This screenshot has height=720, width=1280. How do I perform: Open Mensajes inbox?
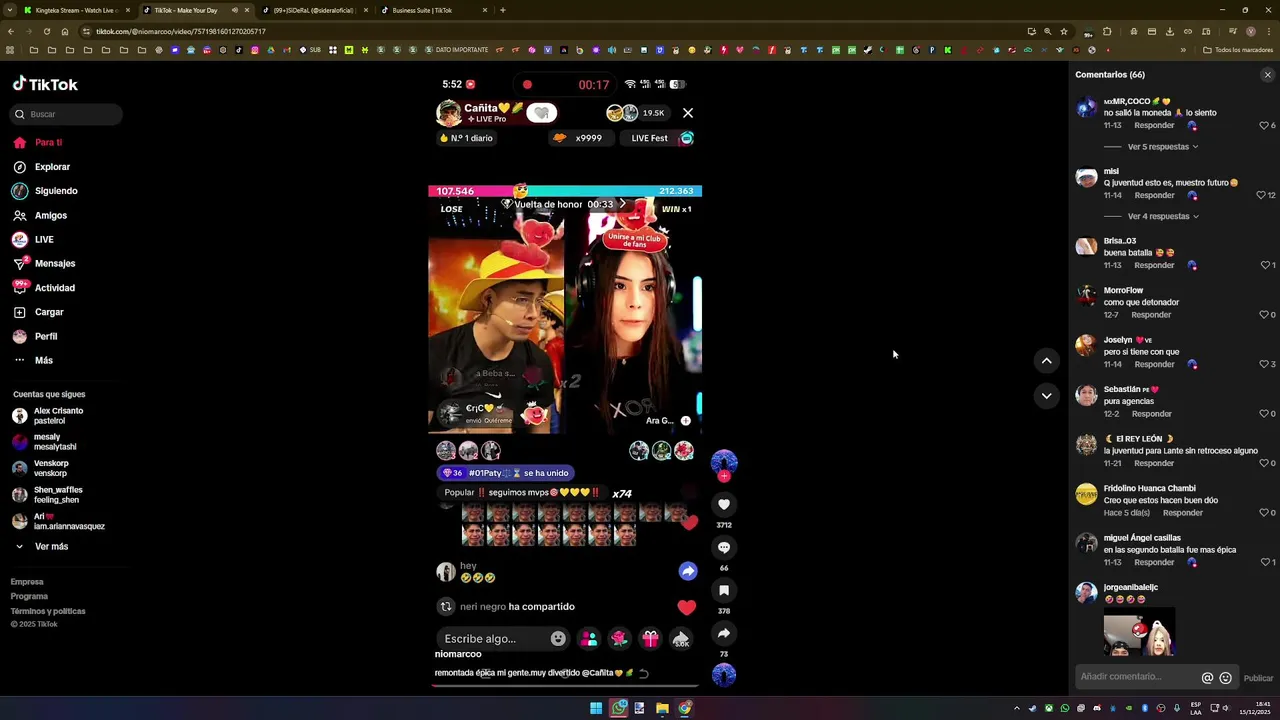44,263
